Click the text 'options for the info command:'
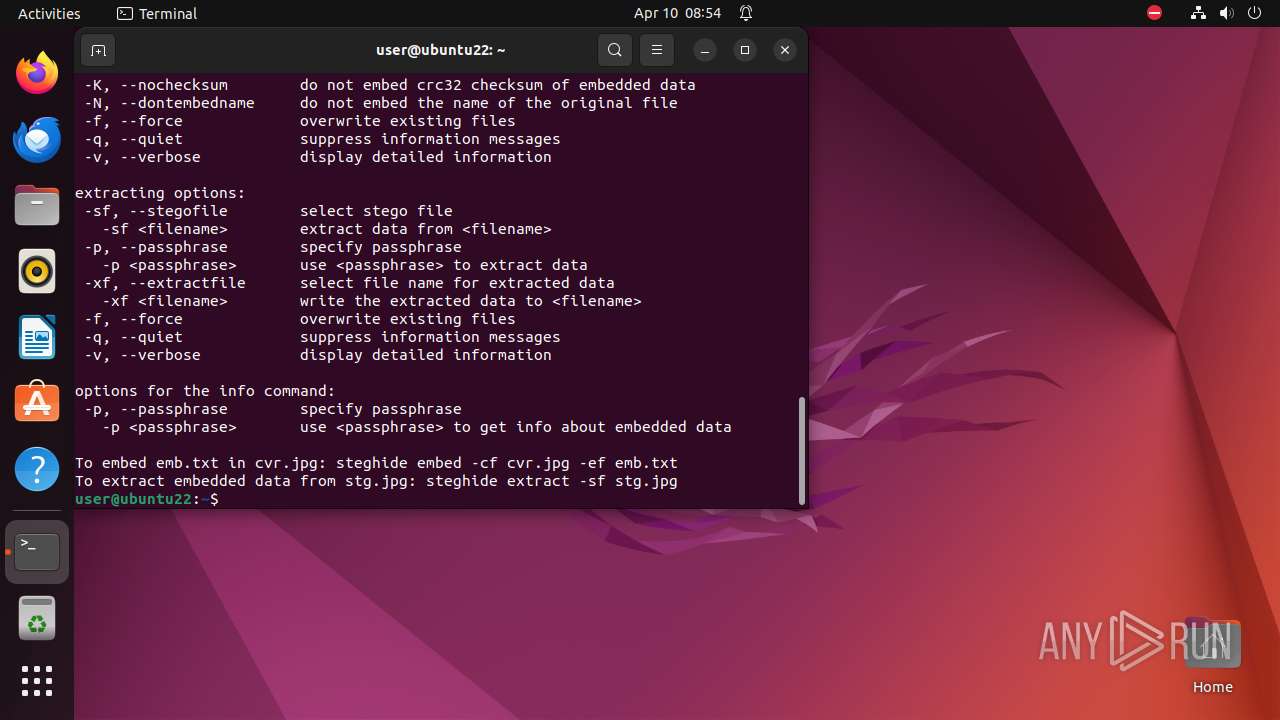1280x720 pixels. (205, 391)
